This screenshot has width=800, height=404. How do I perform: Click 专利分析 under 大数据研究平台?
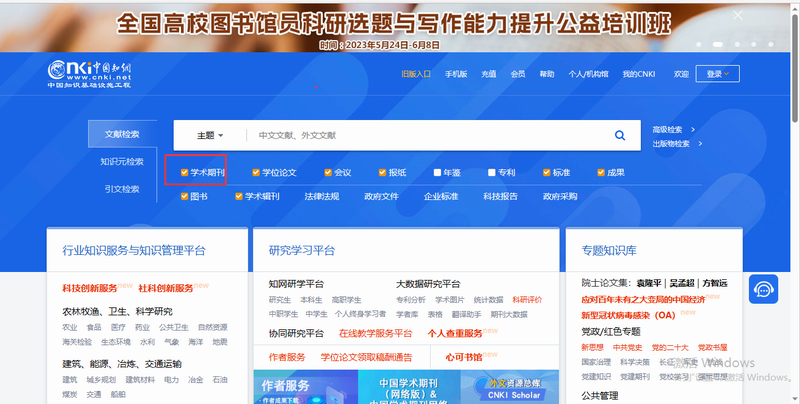pyautogui.click(x=411, y=299)
